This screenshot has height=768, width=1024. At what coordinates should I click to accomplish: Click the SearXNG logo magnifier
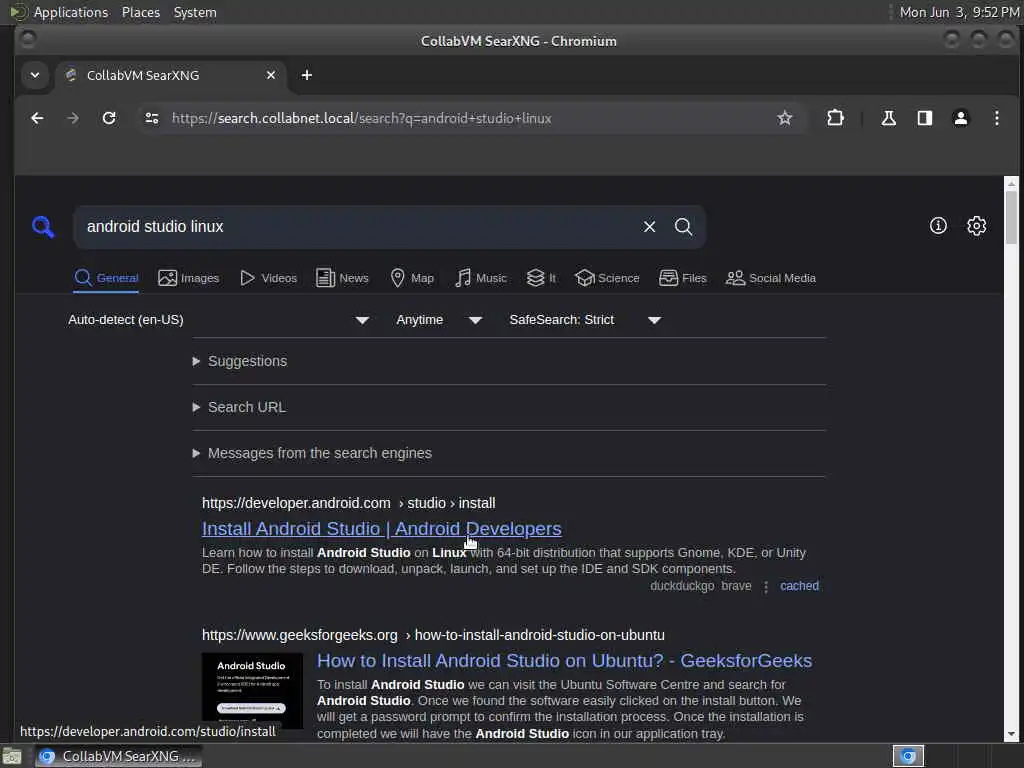43,227
